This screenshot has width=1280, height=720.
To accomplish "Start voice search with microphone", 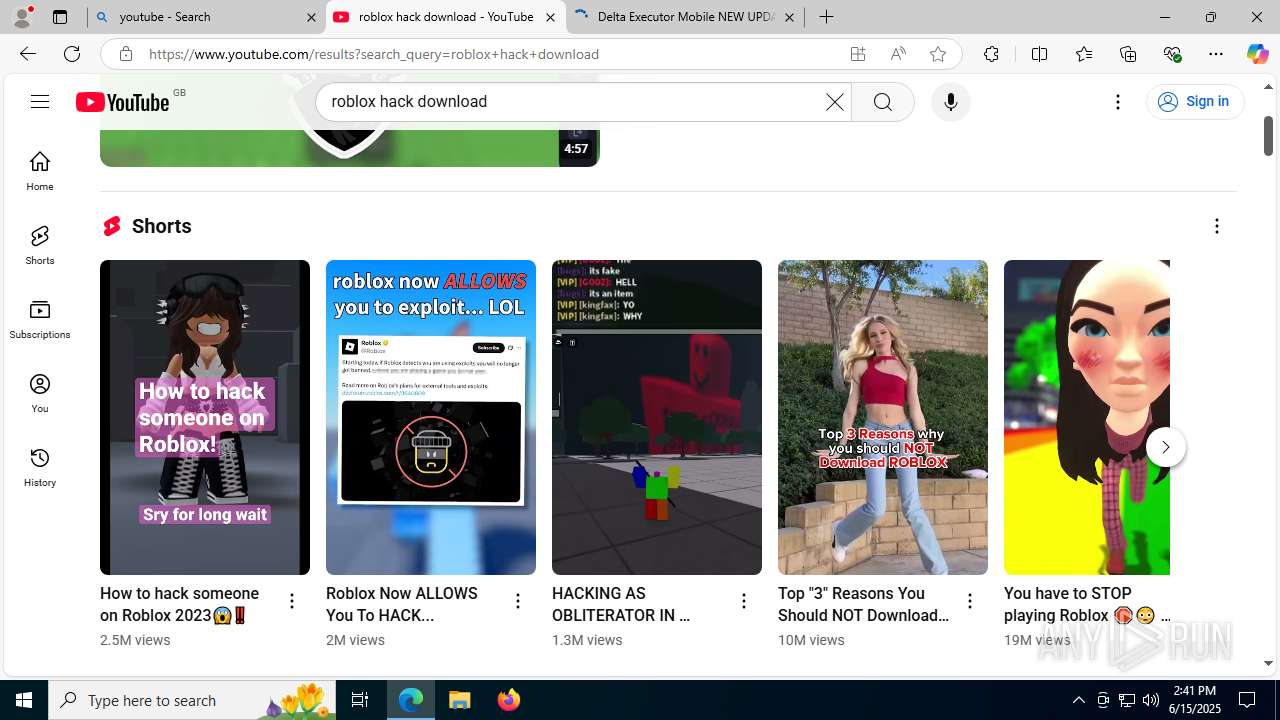I will [x=951, y=102].
